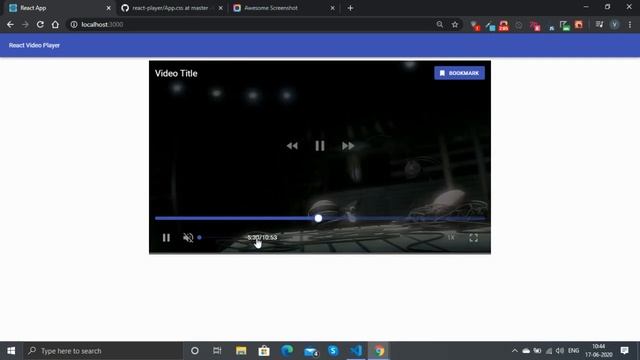The height and width of the screenshot is (360, 640).
Task: Open the system volume tray icon
Action: (560, 351)
